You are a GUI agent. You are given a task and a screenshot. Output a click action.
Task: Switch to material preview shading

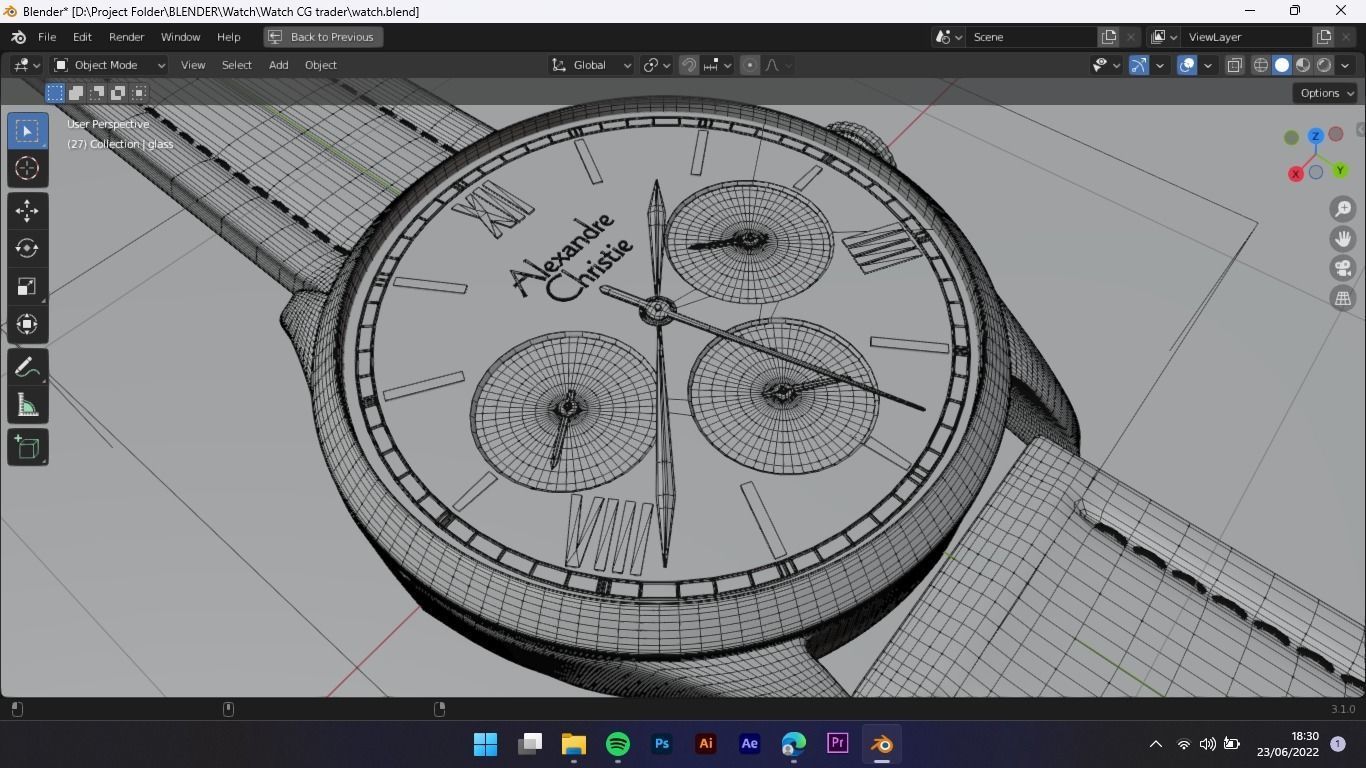point(1303,65)
